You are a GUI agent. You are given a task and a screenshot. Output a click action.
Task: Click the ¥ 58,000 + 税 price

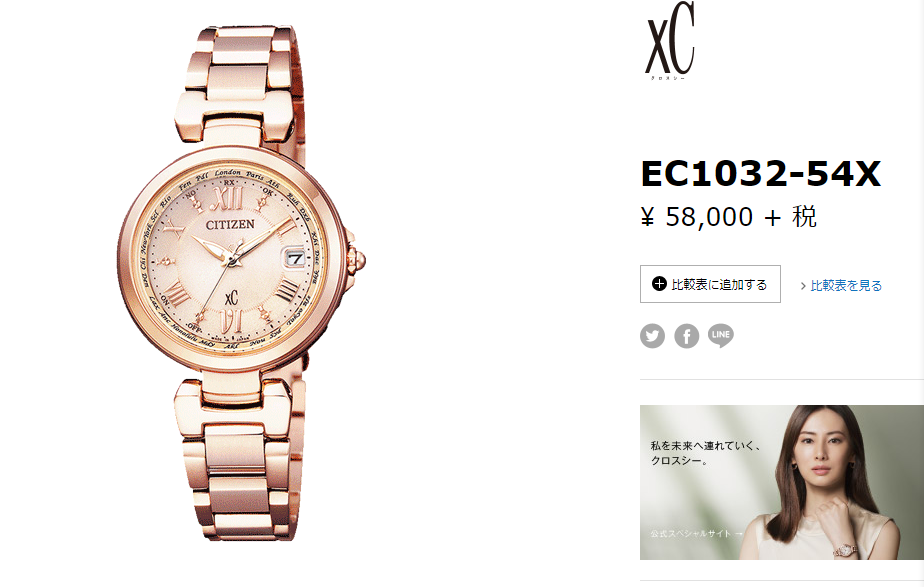click(728, 217)
